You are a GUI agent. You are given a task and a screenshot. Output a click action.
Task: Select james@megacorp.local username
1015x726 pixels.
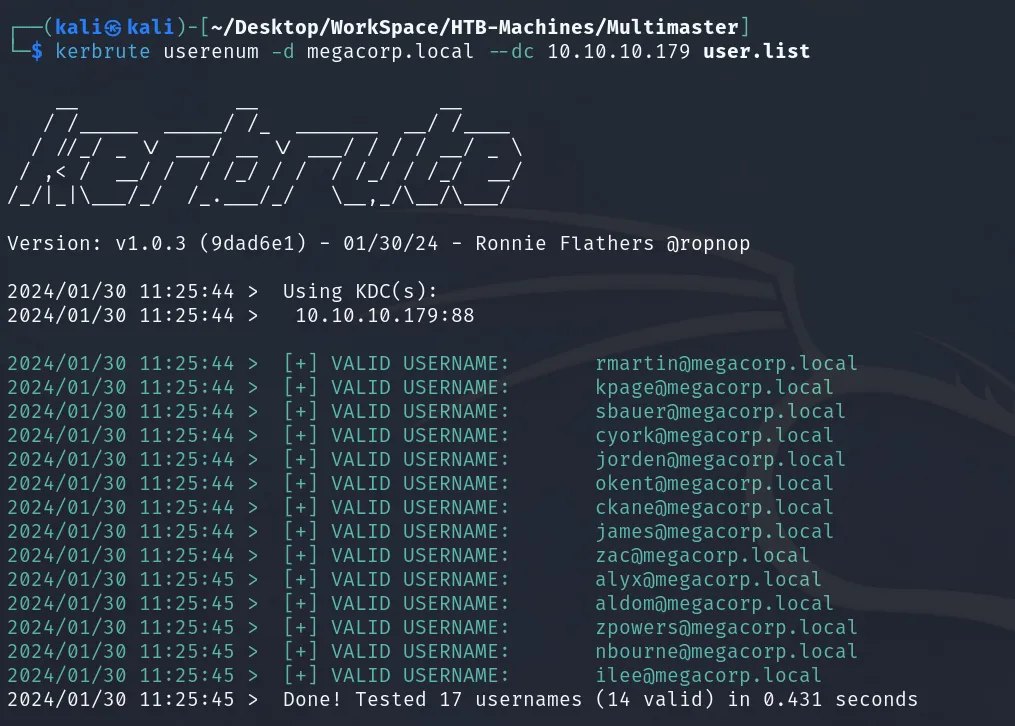[x=714, y=531]
